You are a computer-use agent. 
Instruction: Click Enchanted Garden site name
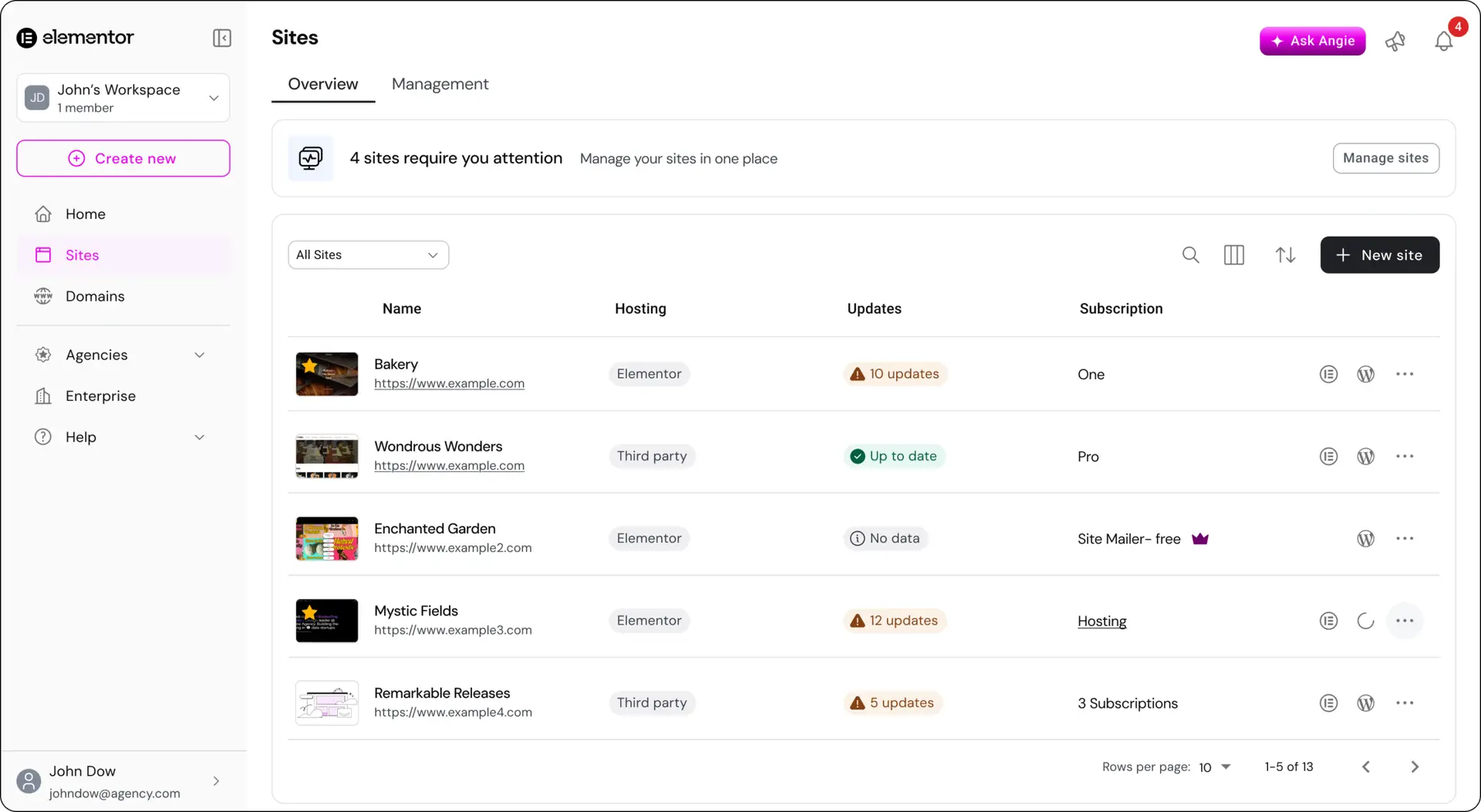[435, 529]
